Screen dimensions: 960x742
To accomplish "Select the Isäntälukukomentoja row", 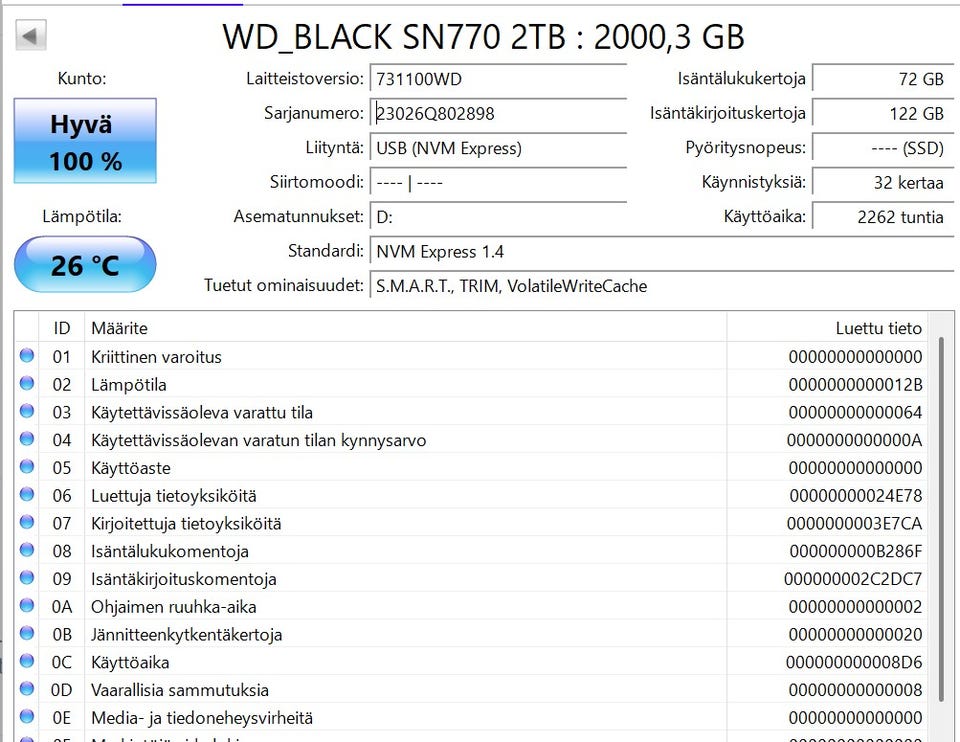I will tap(471, 551).
